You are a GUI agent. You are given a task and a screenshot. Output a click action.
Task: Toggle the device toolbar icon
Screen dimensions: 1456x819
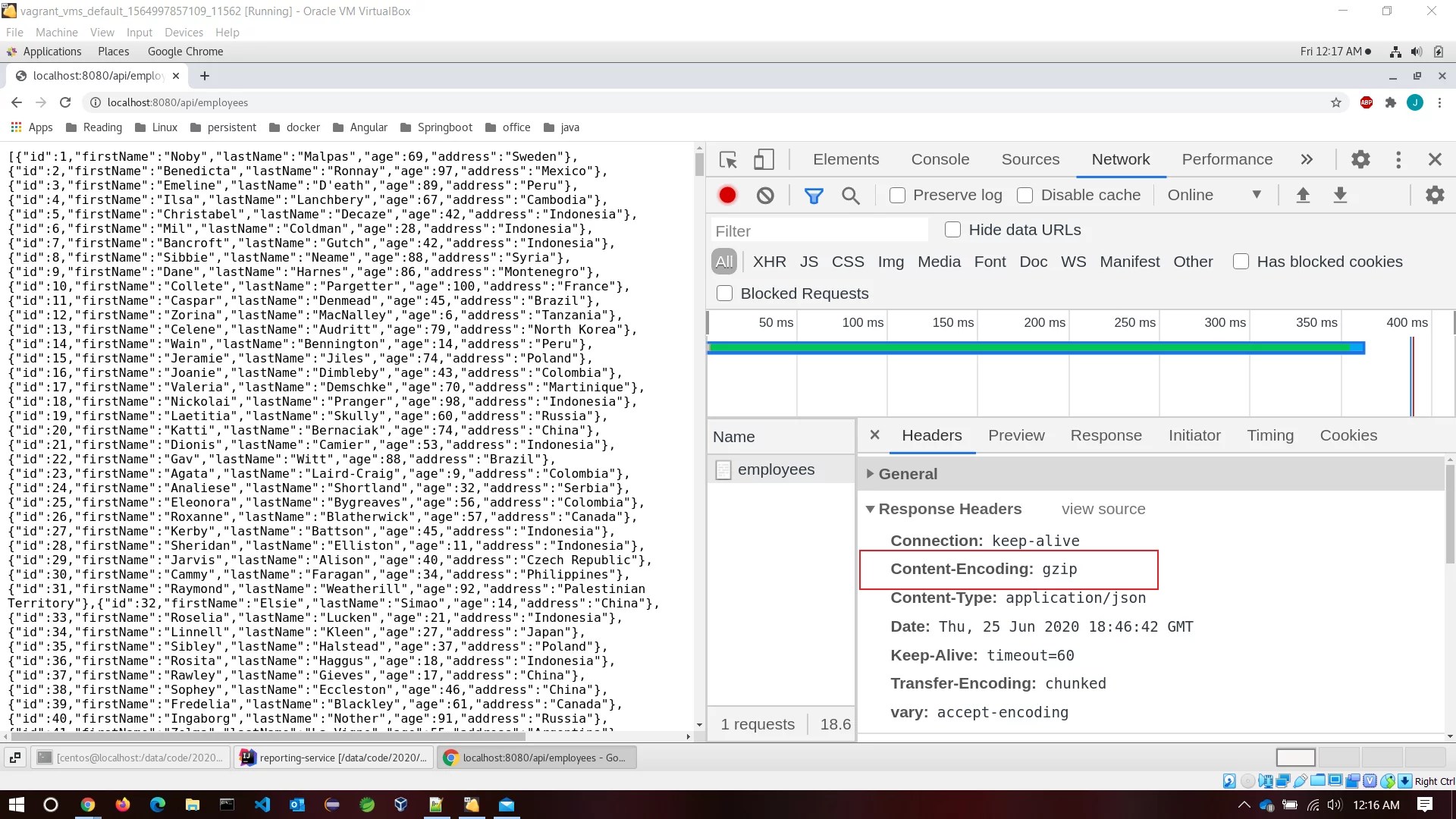point(764,160)
